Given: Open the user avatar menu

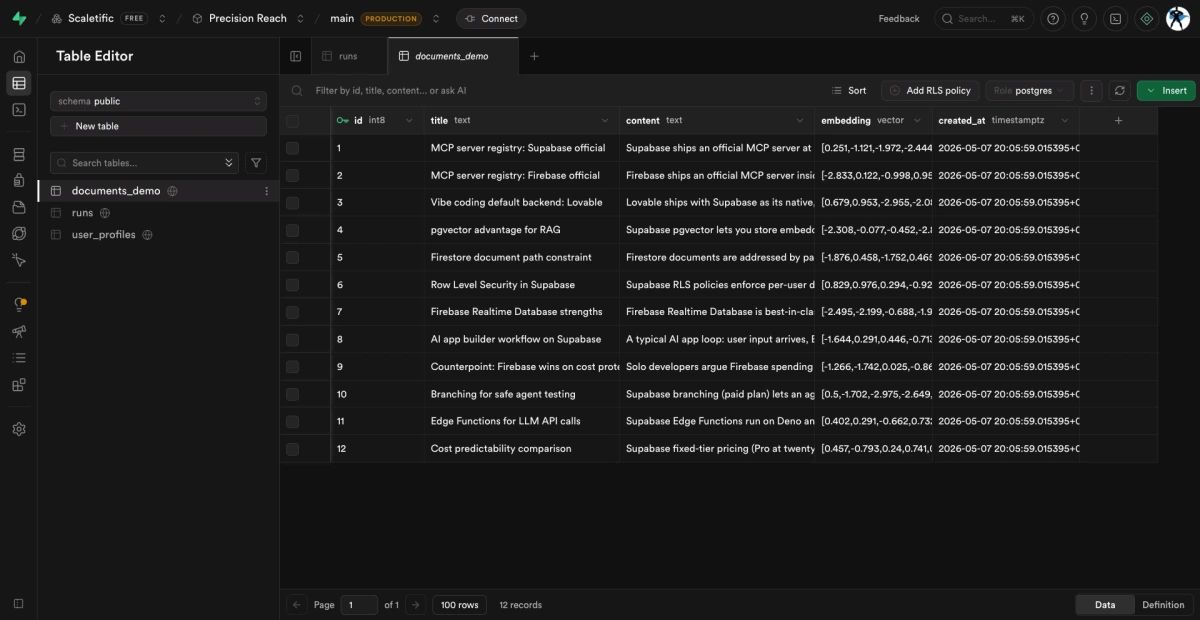Looking at the screenshot, I should pyautogui.click(x=1178, y=18).
